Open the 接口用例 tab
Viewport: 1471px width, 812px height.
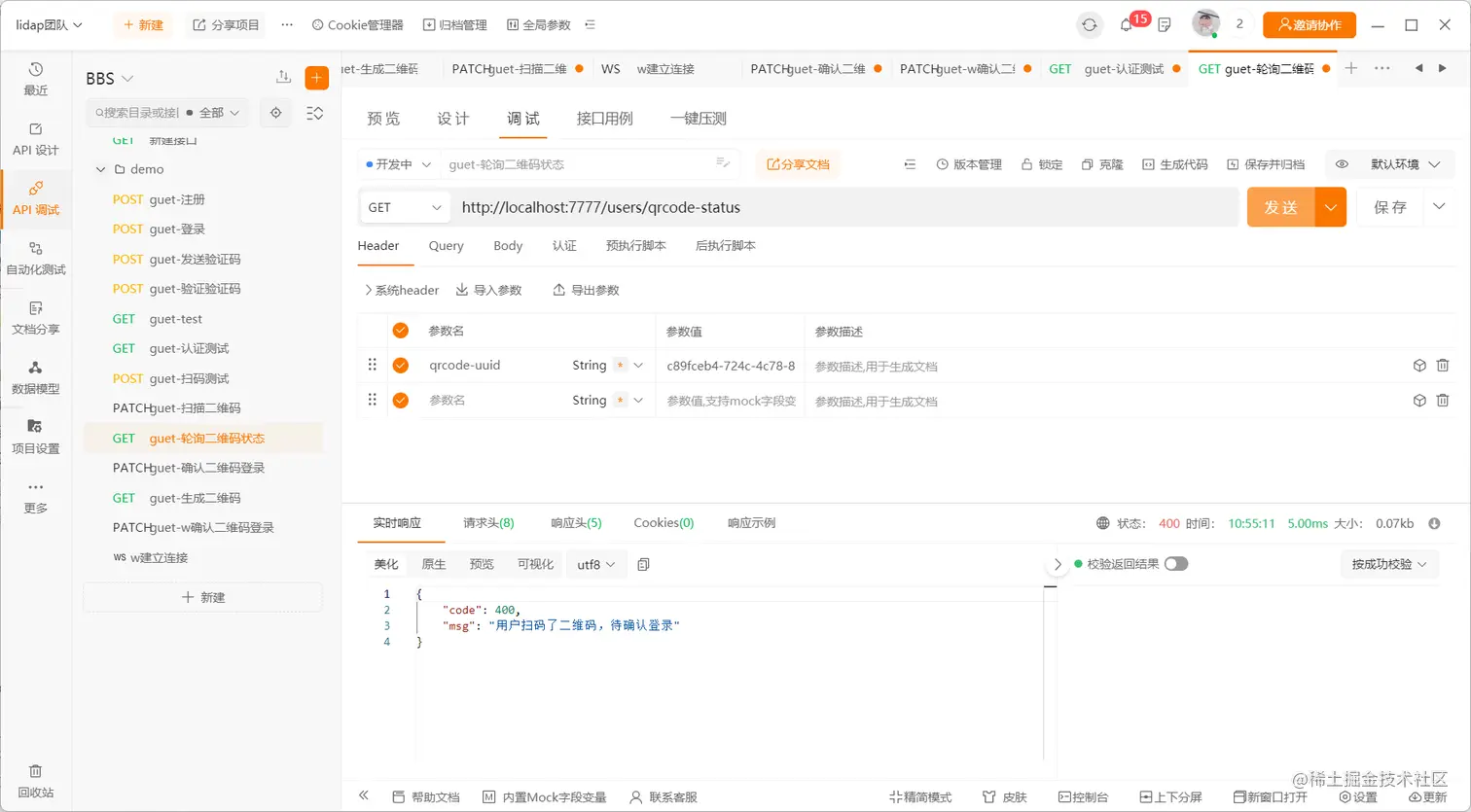click(x=605, y=119)
